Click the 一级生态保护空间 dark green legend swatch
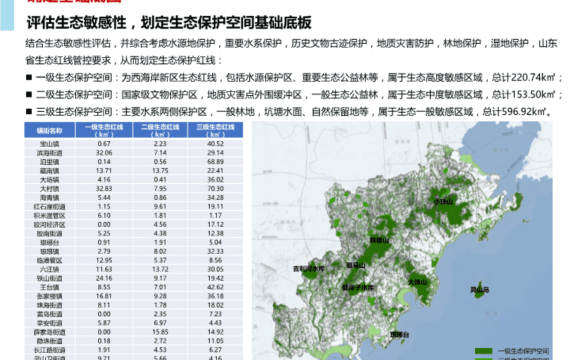 point(483,351)
